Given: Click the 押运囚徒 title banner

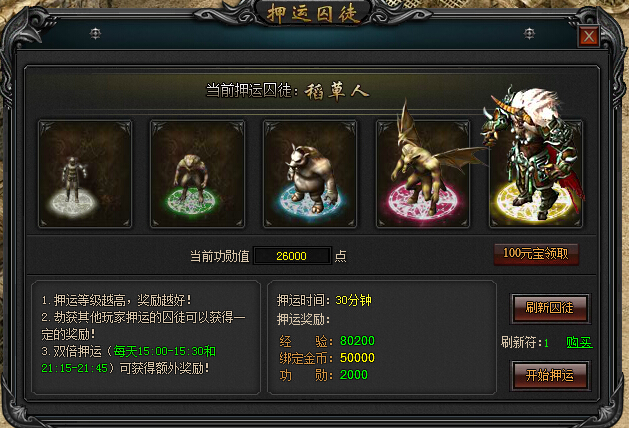Looking at the screenshot, I should click(312, 13).
